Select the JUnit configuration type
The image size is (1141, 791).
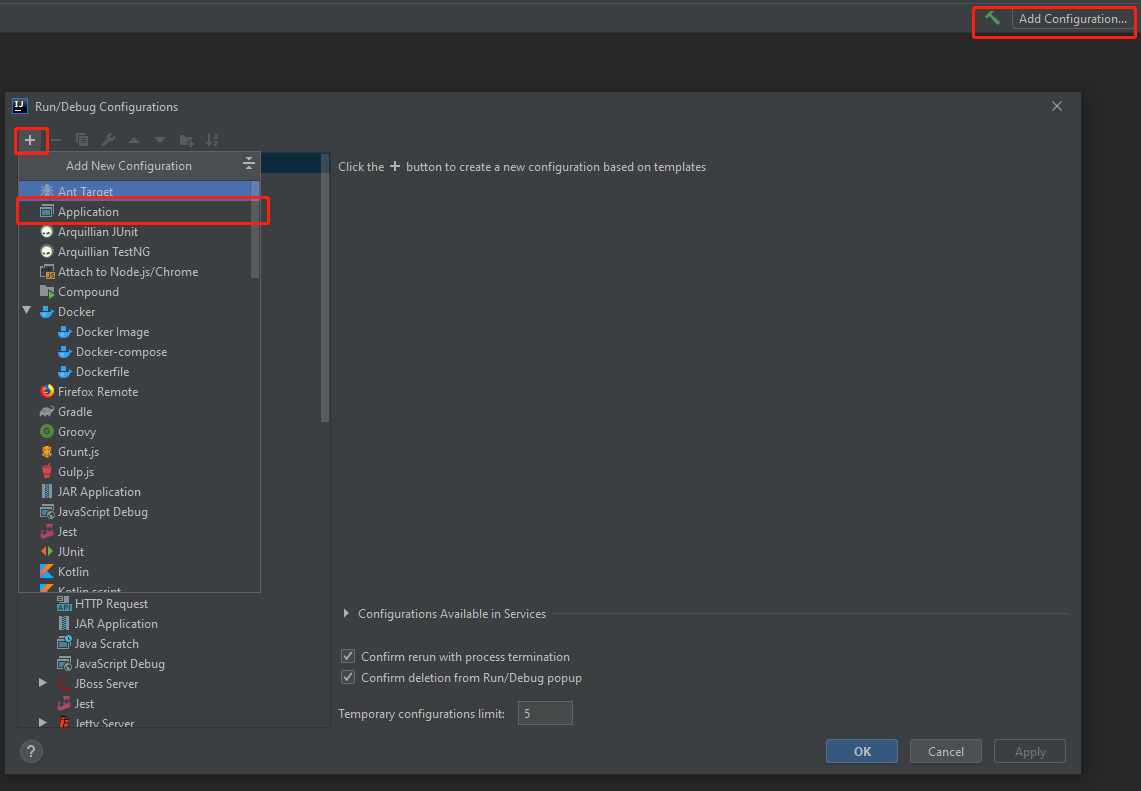[x=72, y=551]
